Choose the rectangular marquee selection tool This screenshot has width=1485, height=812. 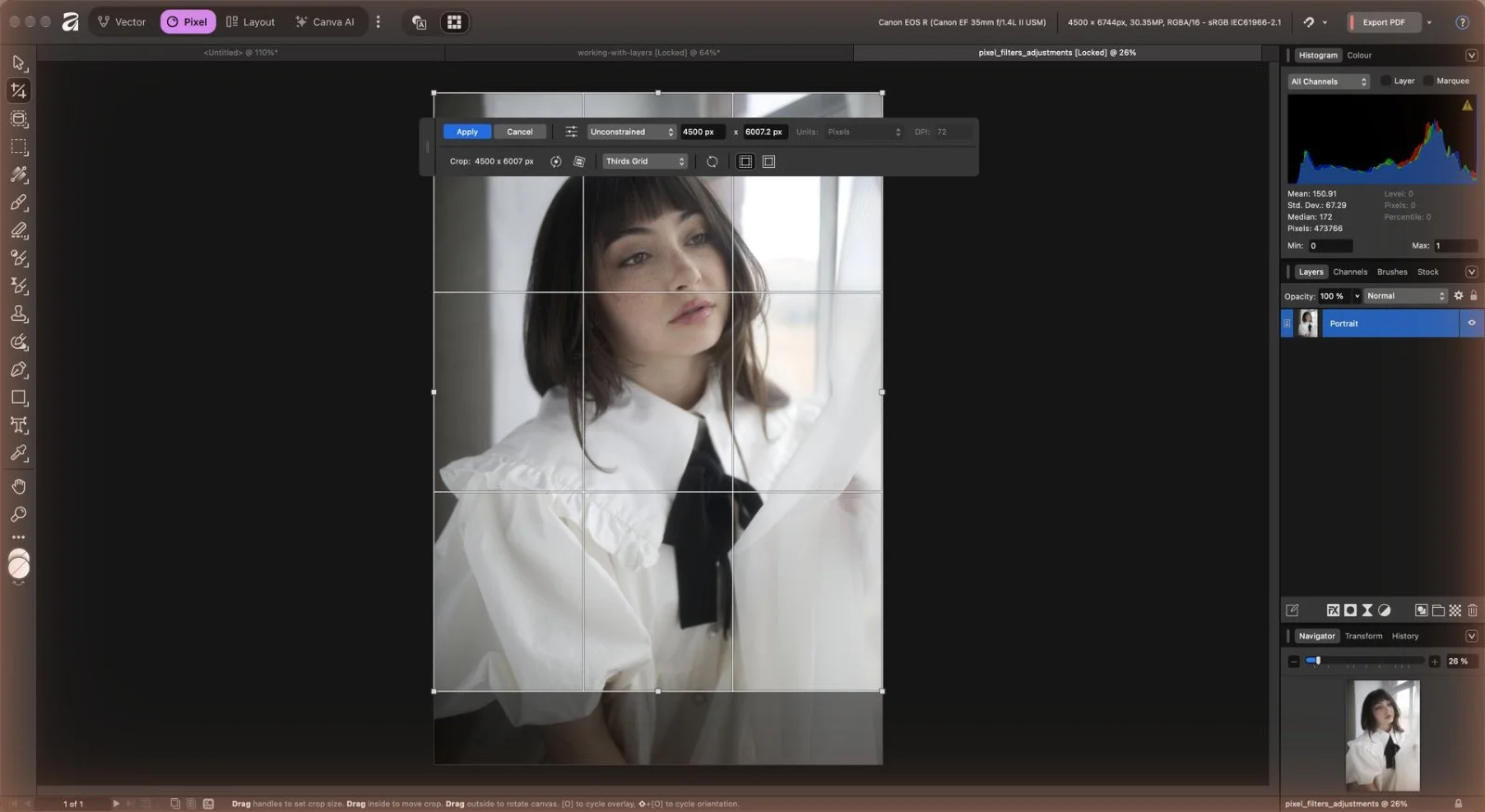(x=19, y=147)
